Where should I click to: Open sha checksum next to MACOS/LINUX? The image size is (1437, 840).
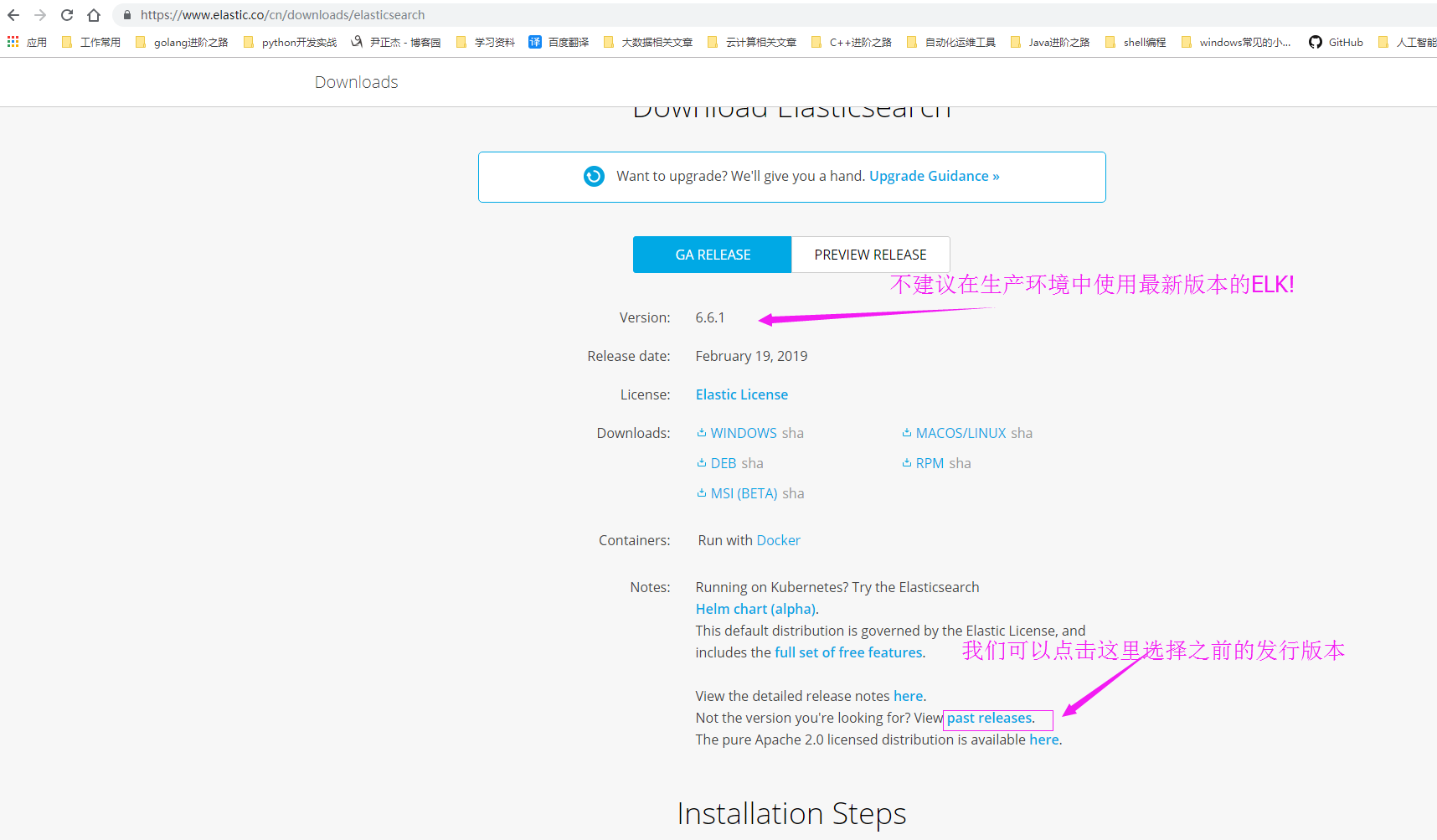click(1022, 433)
